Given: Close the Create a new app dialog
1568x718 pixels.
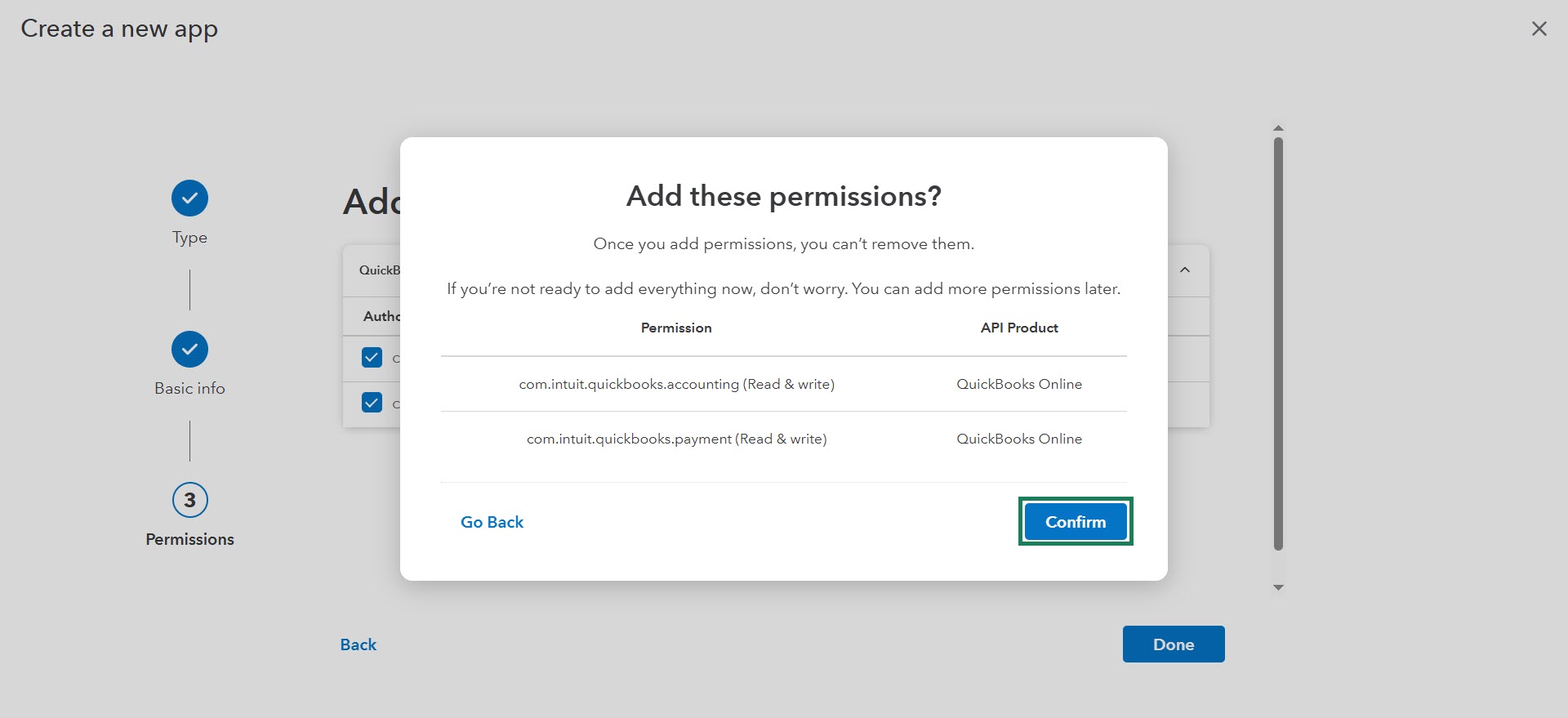Looking at the screenshot, I should point(1539,29).
